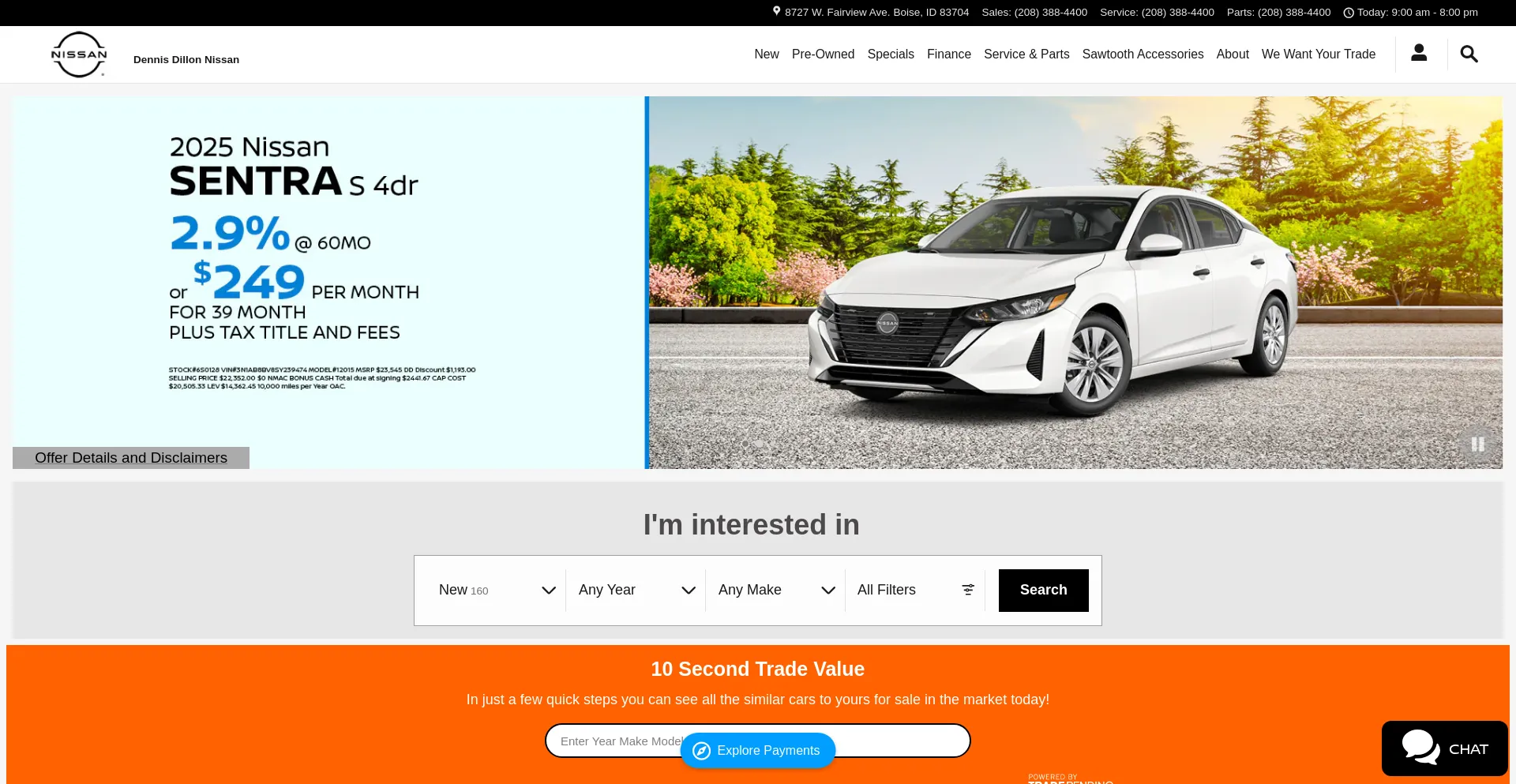Go to We Want Your Trade page
The width and height of the screenshot is (1516, 784).
point(1318,54)
